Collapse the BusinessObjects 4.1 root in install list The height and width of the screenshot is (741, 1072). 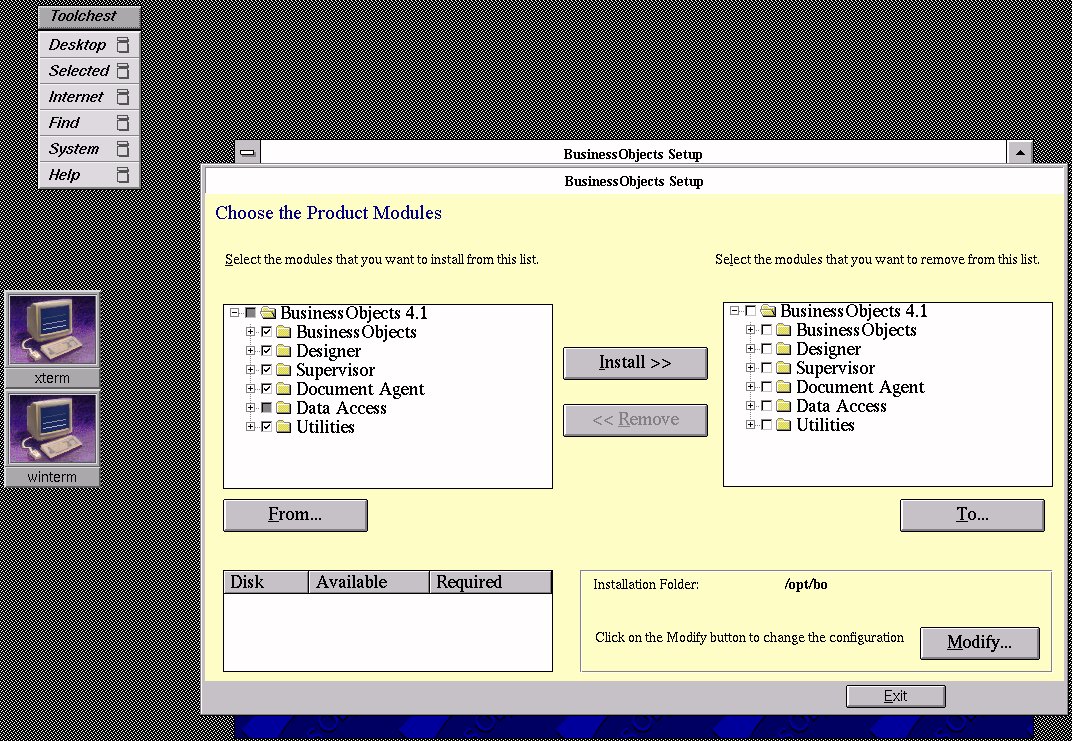point(234,313)
